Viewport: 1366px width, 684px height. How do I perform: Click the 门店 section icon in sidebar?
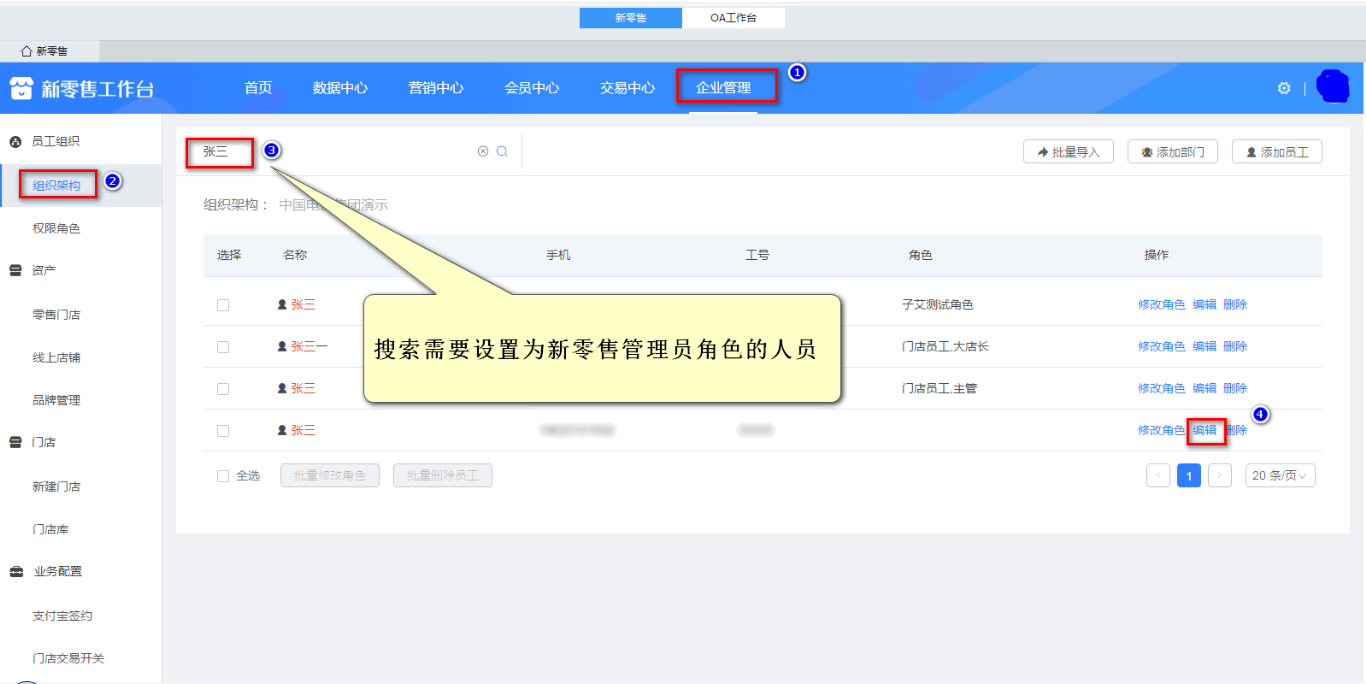tap(16, 442)
